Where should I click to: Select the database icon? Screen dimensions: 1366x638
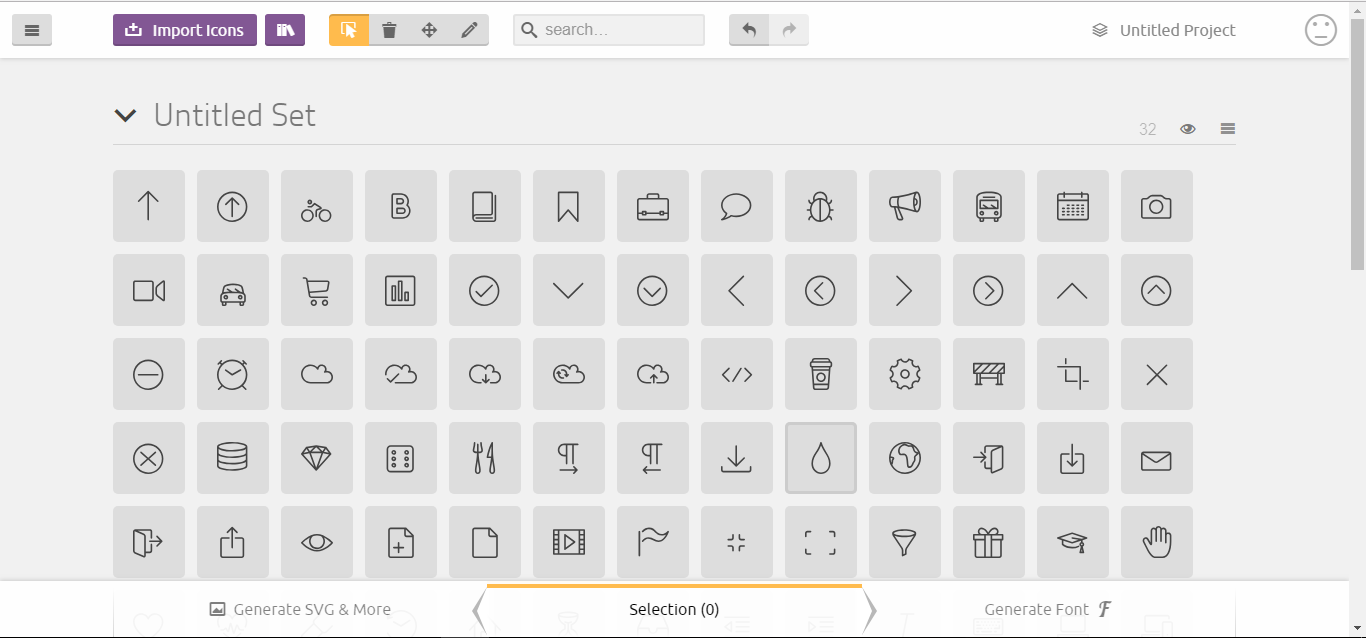pyautogui.click(x=233, y=458)
